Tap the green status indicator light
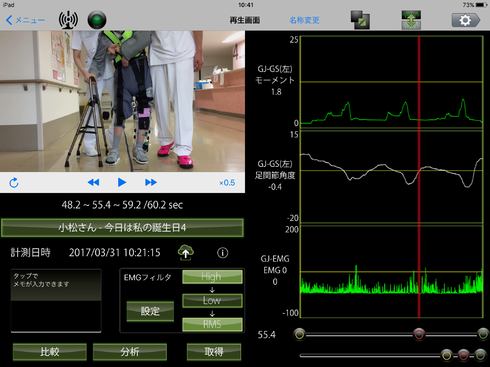Viewport: 490px width, 367px height. point(97,20)
